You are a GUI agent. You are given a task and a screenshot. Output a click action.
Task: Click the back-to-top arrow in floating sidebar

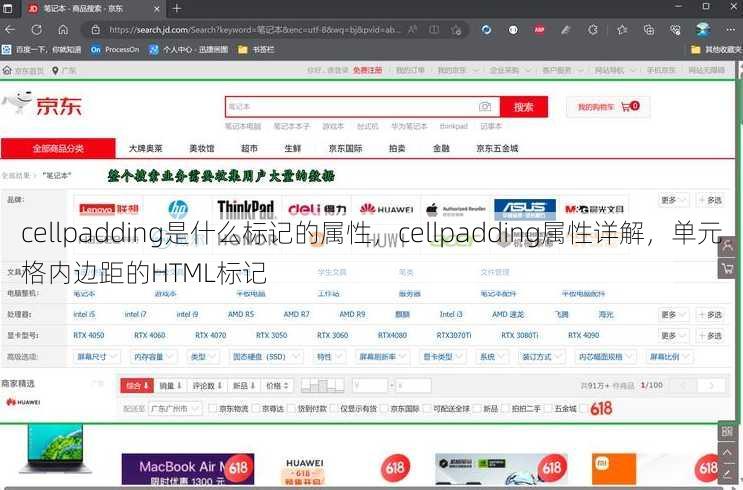coord(727,453)
